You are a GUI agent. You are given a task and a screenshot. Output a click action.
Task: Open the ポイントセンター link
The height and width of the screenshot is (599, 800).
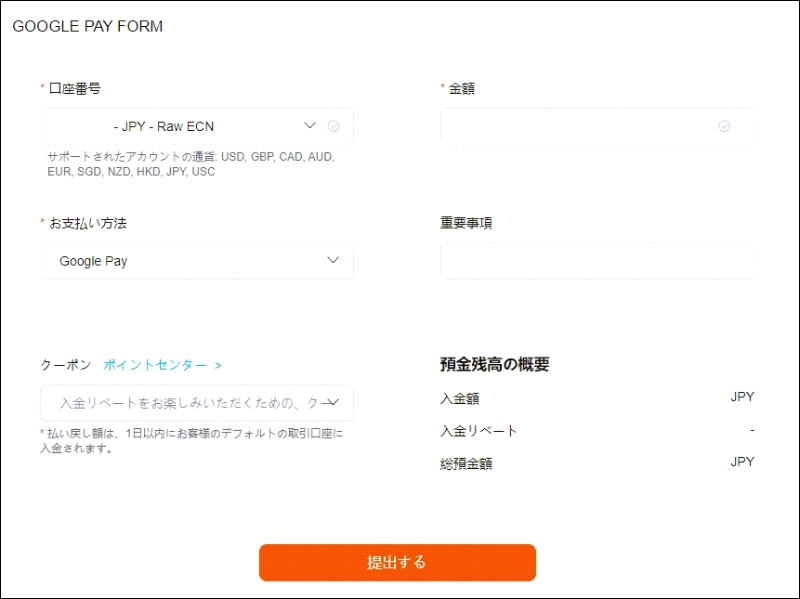162,365
